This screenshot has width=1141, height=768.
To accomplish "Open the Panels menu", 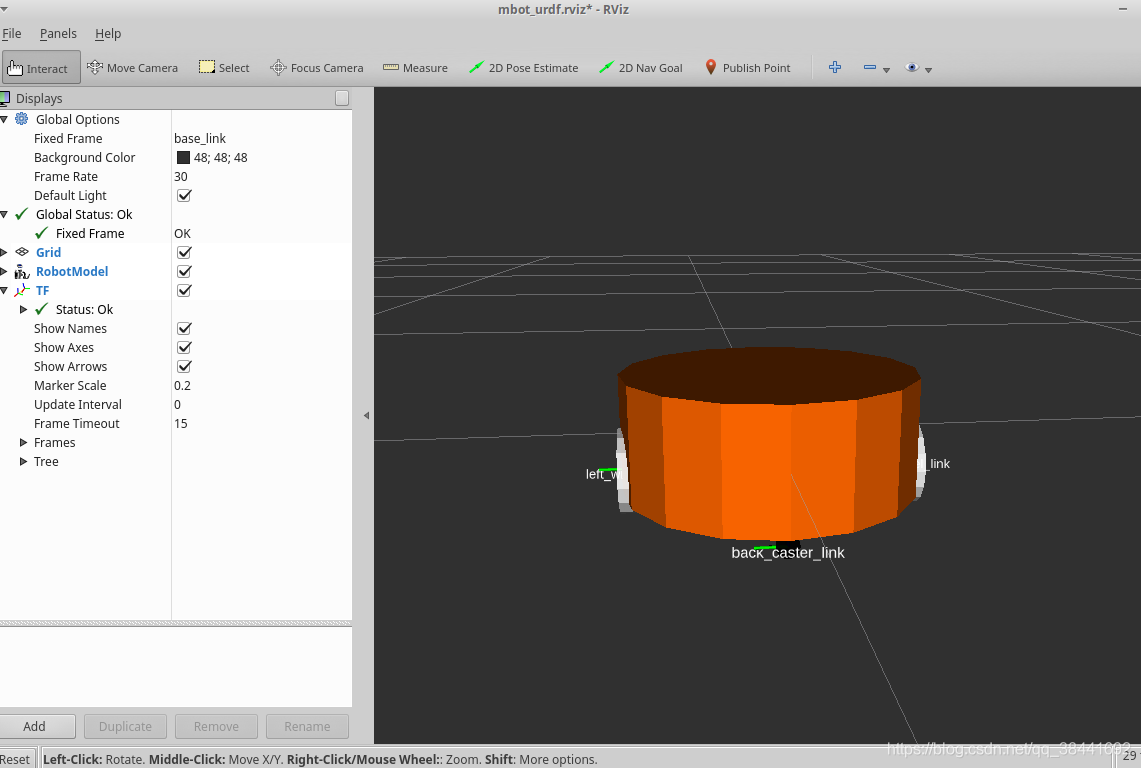I will coord(58,33).
